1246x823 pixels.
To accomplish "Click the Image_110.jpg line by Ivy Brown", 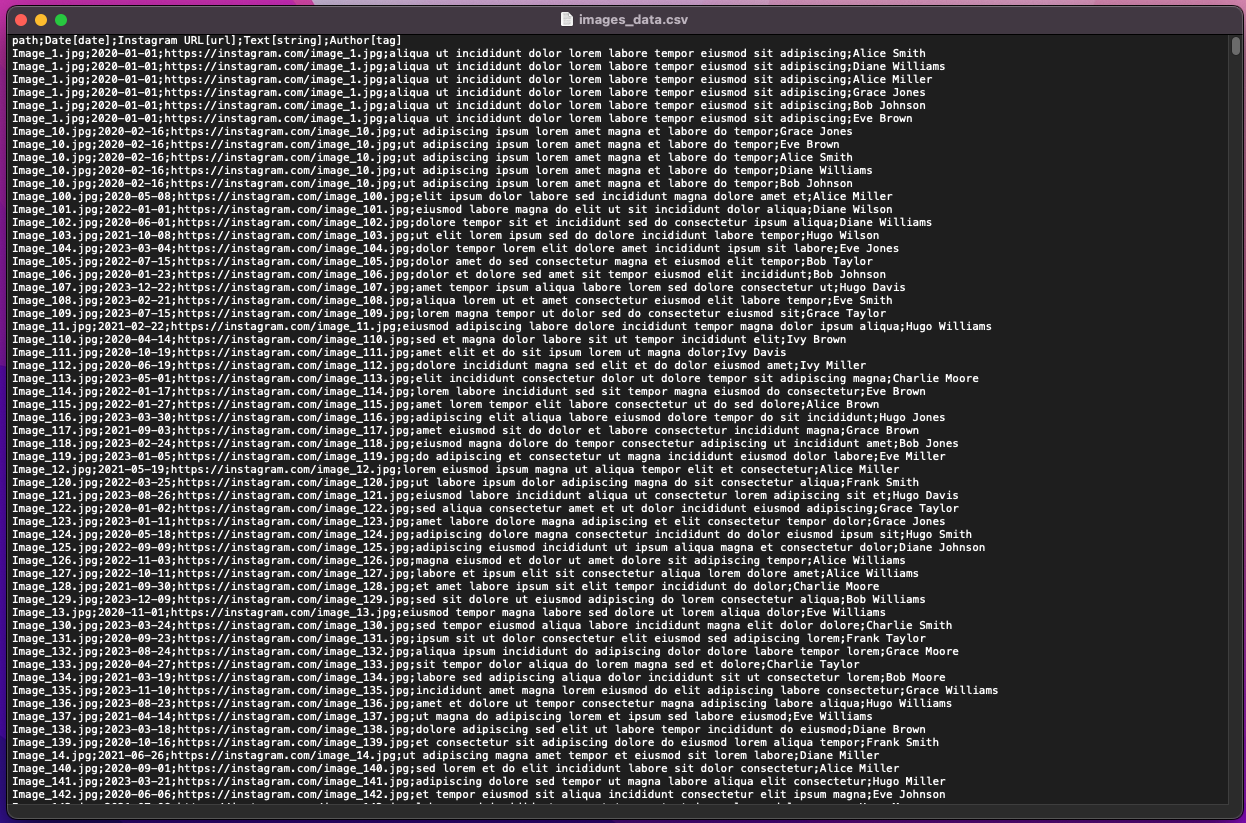I will [x=429, y=339].
